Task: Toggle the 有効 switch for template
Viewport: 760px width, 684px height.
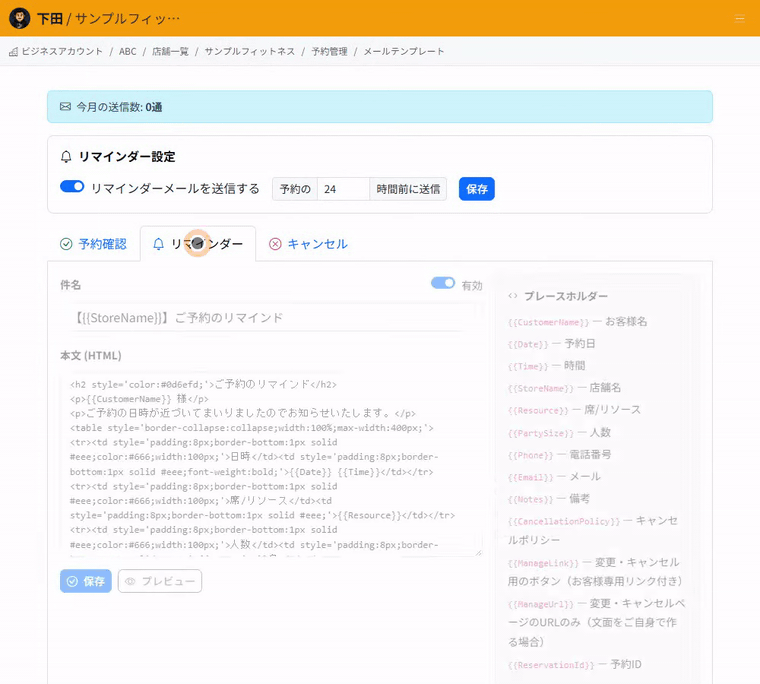Action: pyautogui.click(x=443, y=283)
